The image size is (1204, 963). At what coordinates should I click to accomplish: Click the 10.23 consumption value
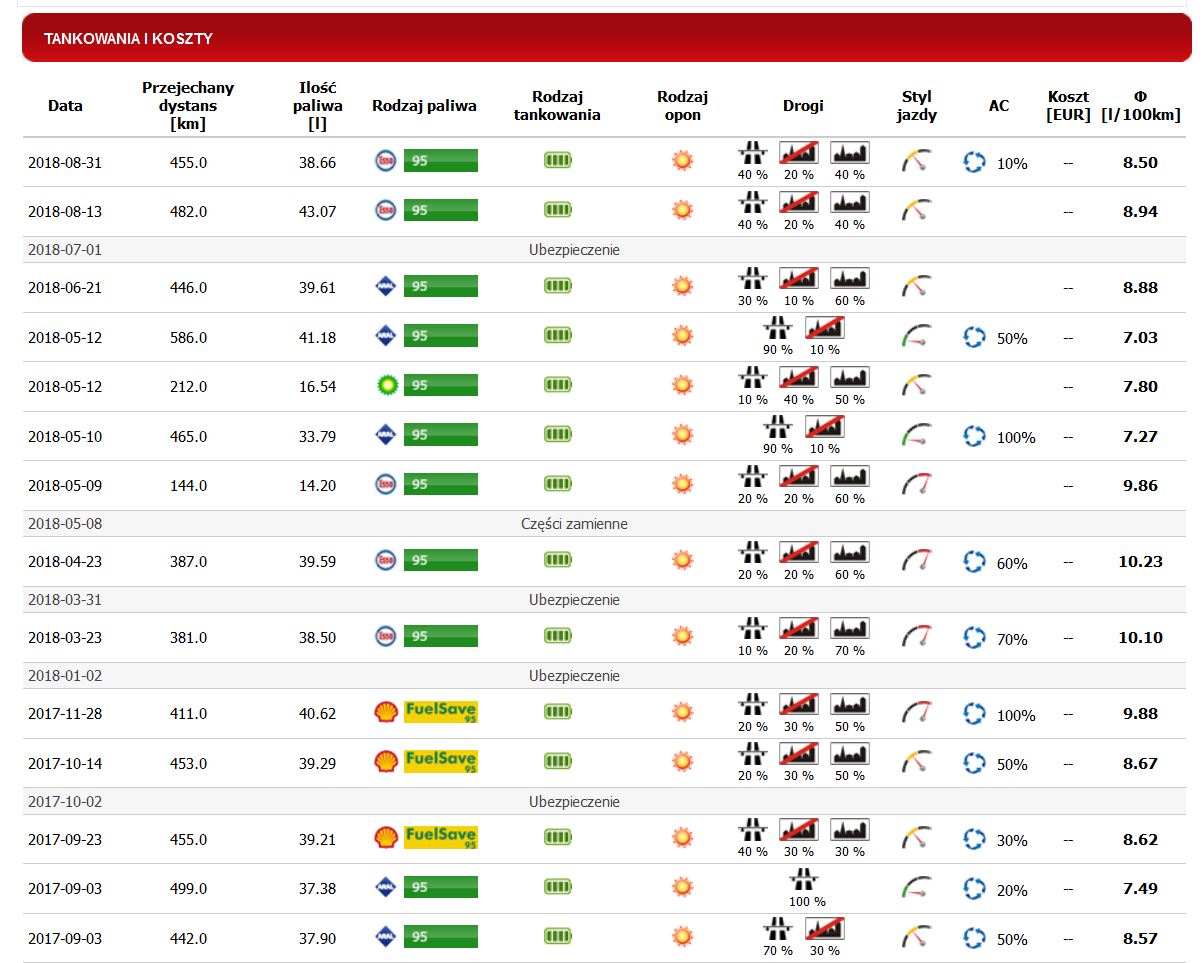(1140, 561)
